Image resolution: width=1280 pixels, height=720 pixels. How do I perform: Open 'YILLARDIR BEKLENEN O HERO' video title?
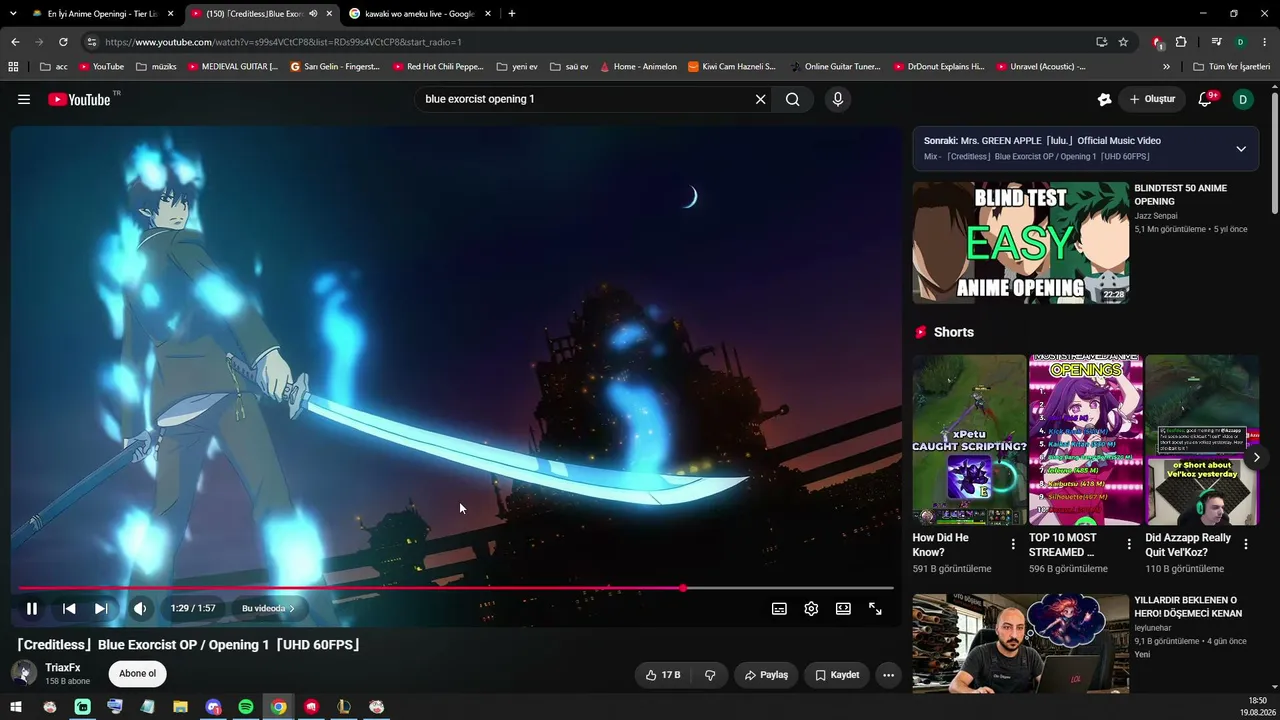(1188, 607)
